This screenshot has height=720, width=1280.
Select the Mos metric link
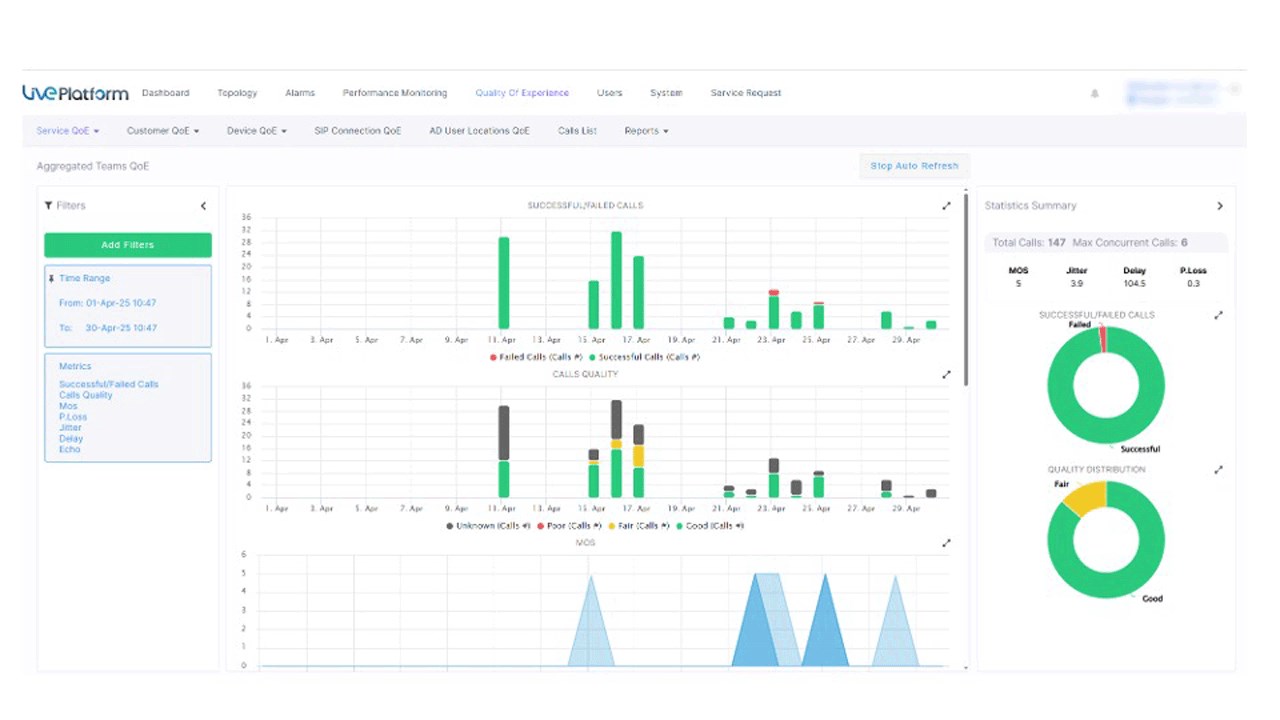tap(68, 406)
